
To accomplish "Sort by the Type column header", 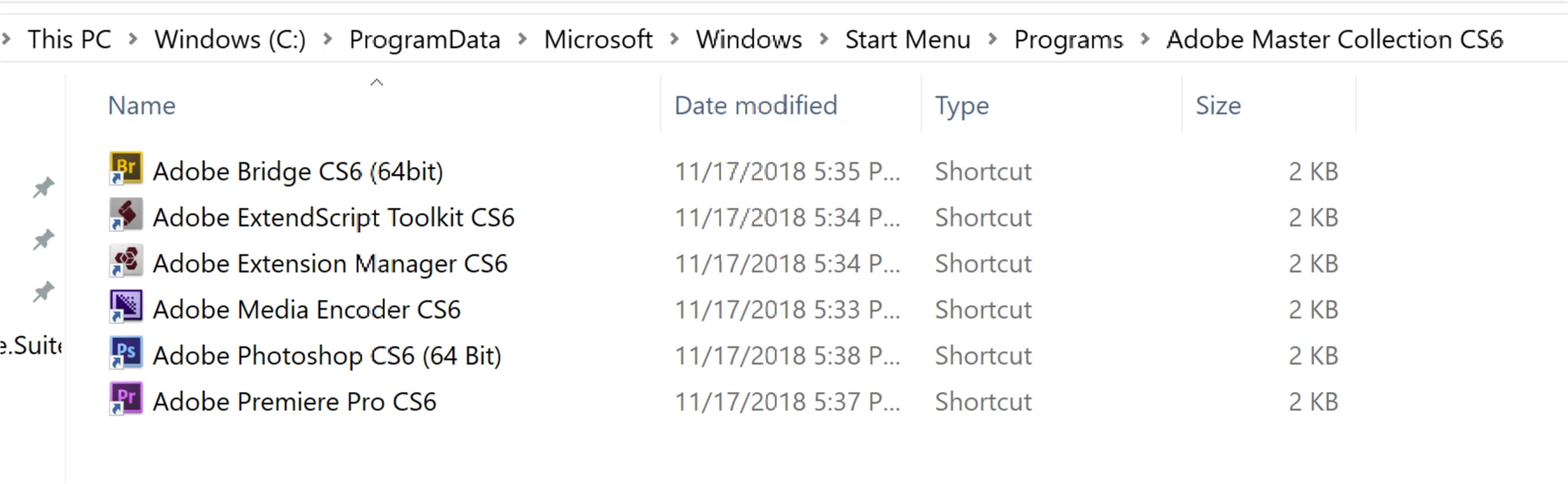I will [961, 106].
